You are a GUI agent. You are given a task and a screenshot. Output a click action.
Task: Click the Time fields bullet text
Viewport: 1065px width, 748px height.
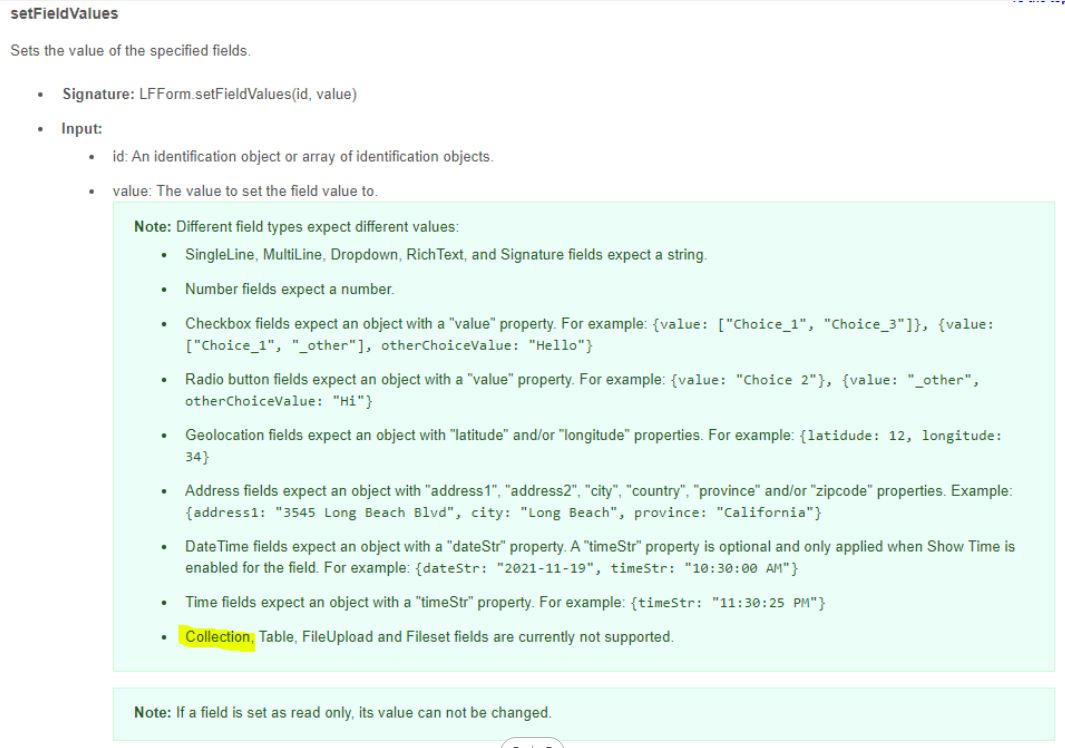tap(505, 603)
